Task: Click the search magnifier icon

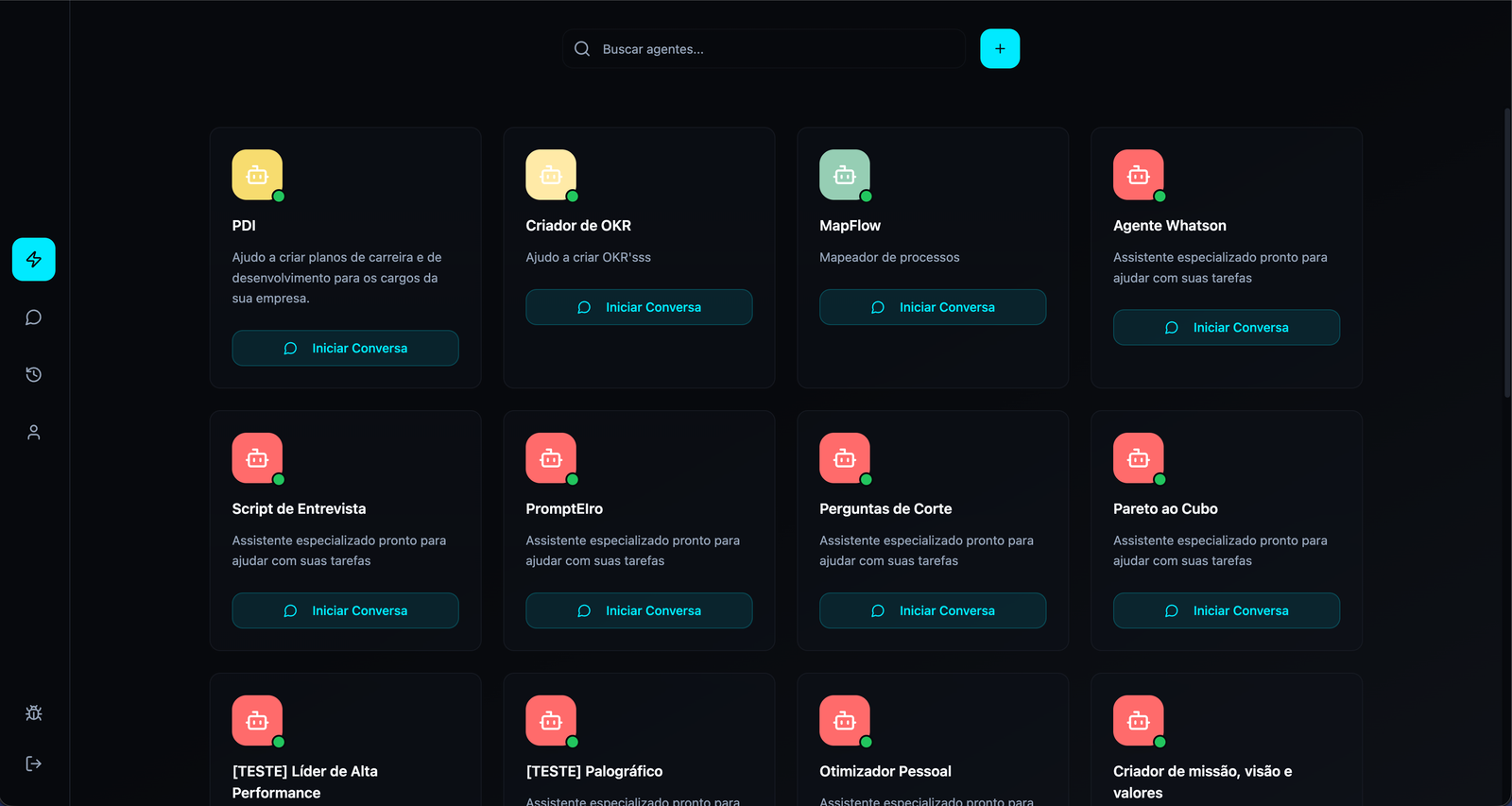Action: 582,49
